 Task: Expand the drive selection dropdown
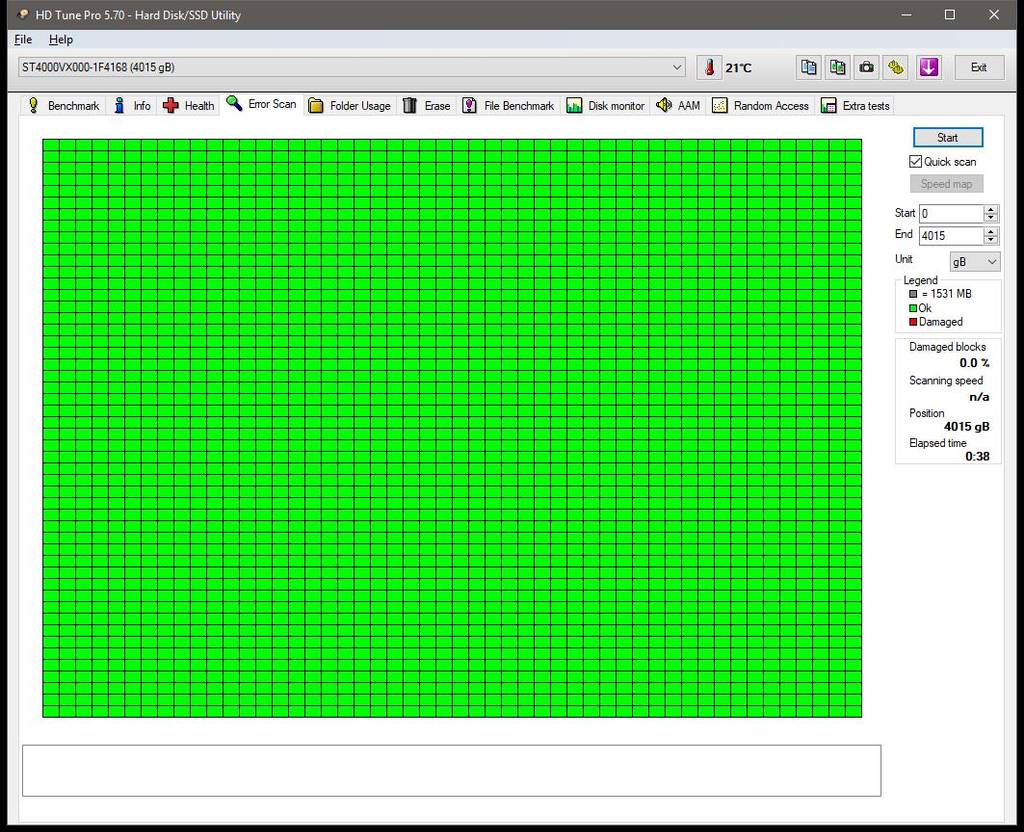coord(677,67)
